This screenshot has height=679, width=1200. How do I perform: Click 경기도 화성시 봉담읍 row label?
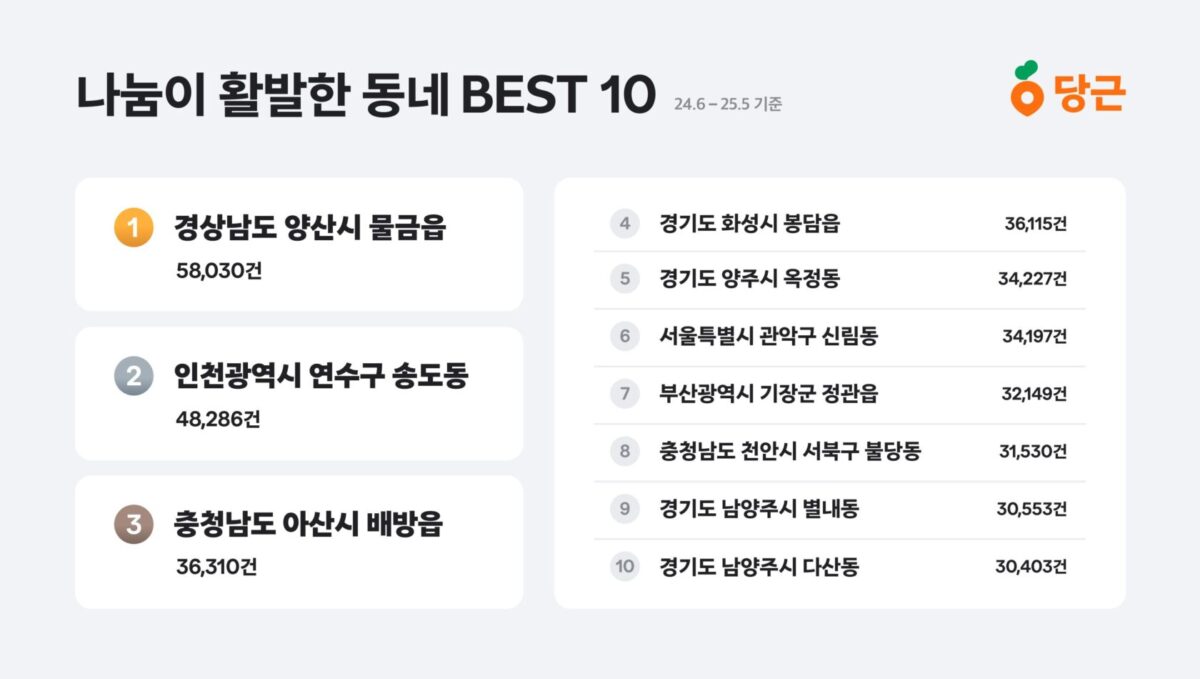[750, 223]
